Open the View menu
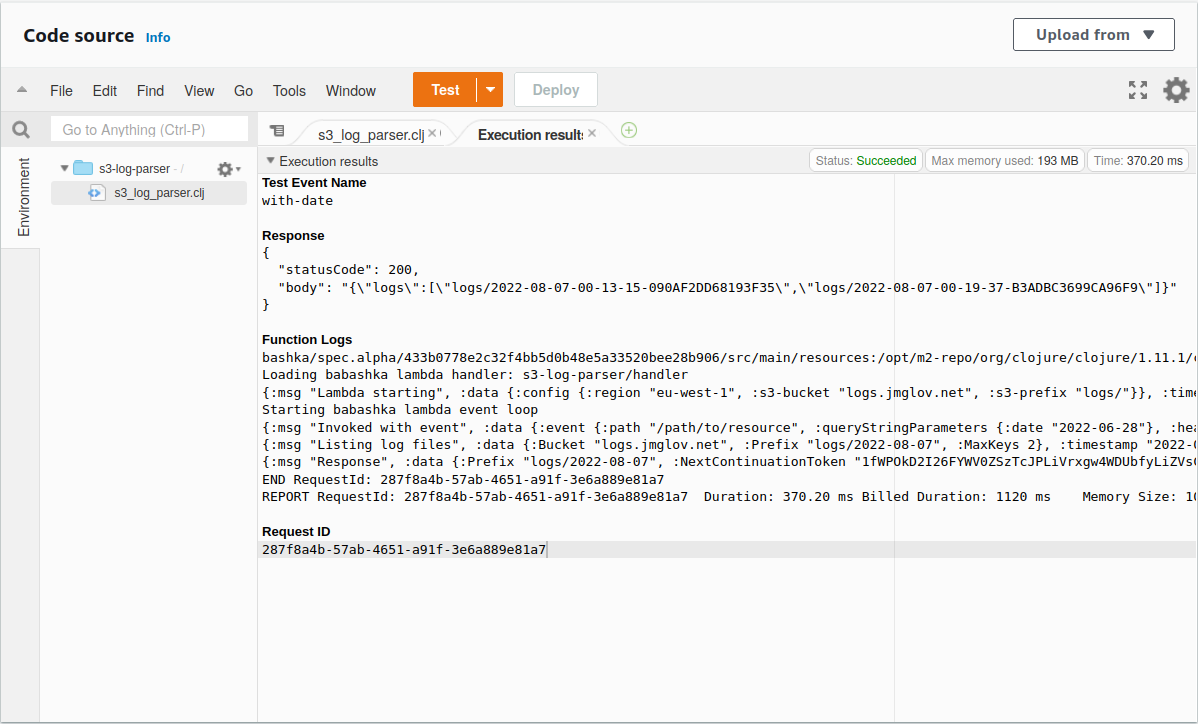 click(199, 91)
